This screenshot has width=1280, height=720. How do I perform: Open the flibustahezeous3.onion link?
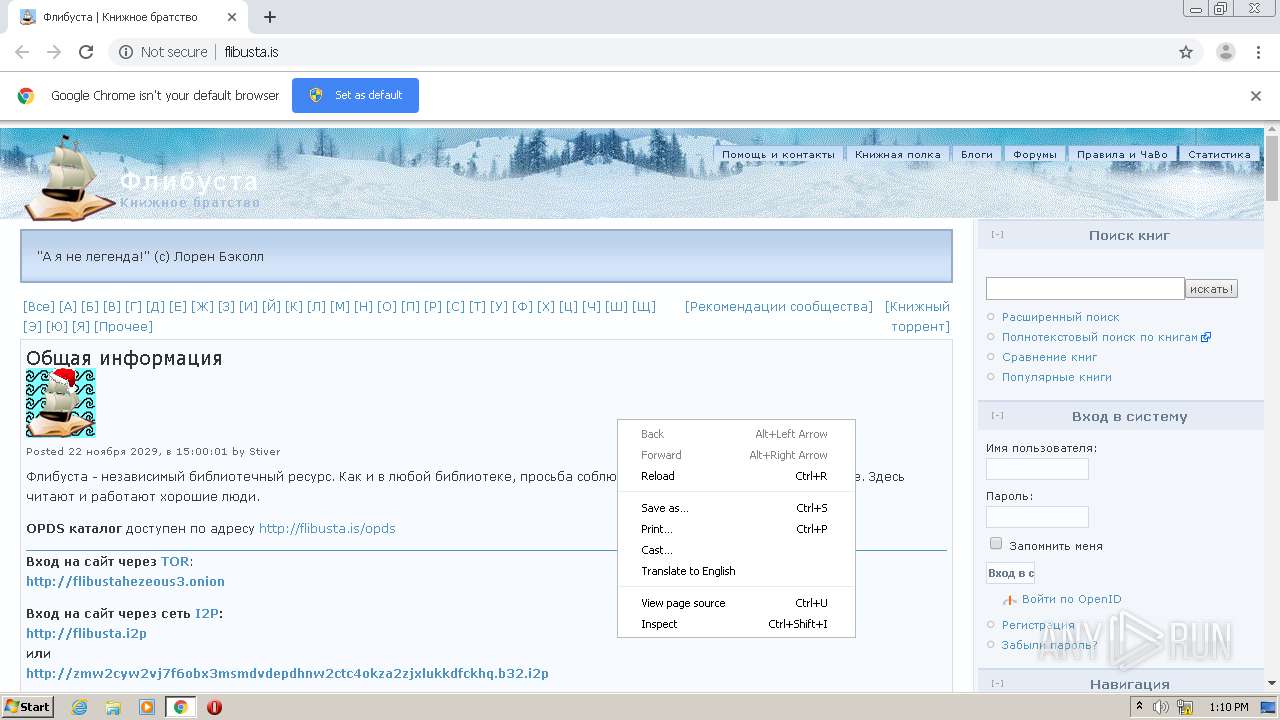pos(125,582)
